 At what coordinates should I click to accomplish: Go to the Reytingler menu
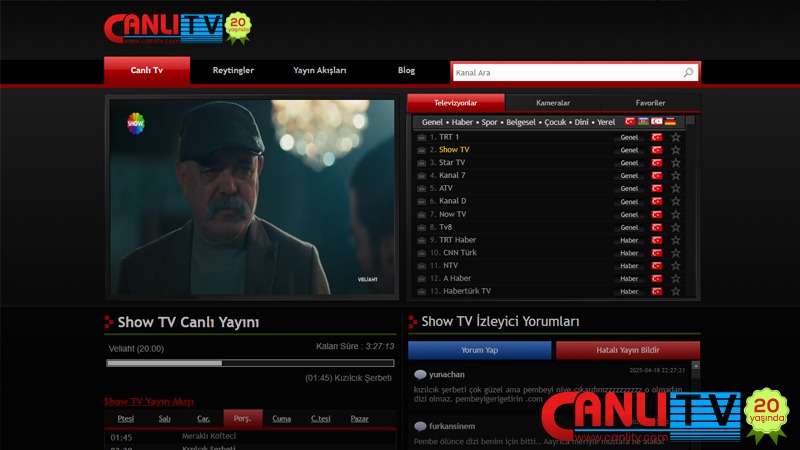click(x=233, y=70)
